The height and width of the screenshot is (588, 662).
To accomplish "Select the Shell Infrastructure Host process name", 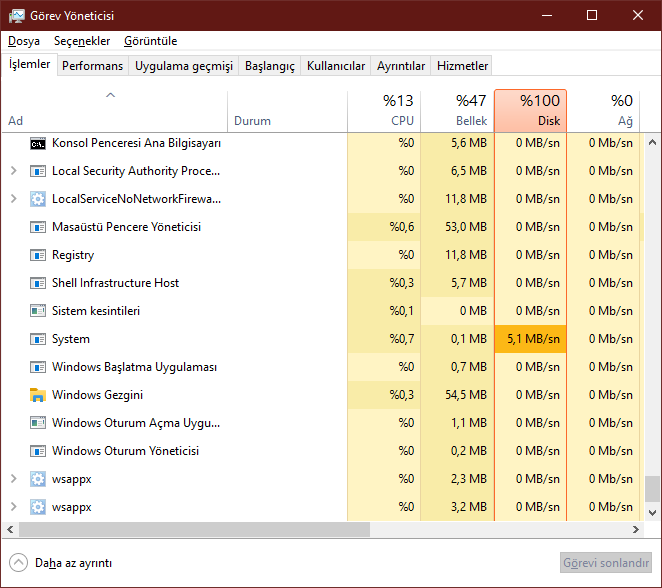I will (115, 283).
